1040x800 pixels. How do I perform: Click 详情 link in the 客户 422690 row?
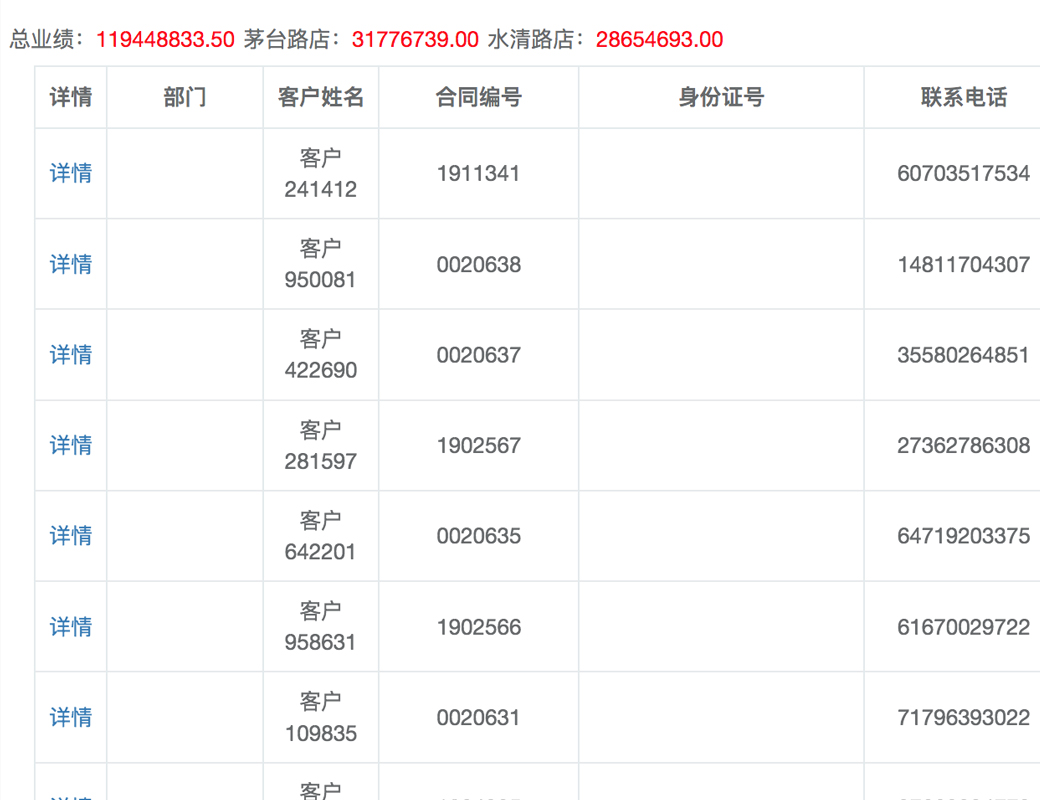71,355
